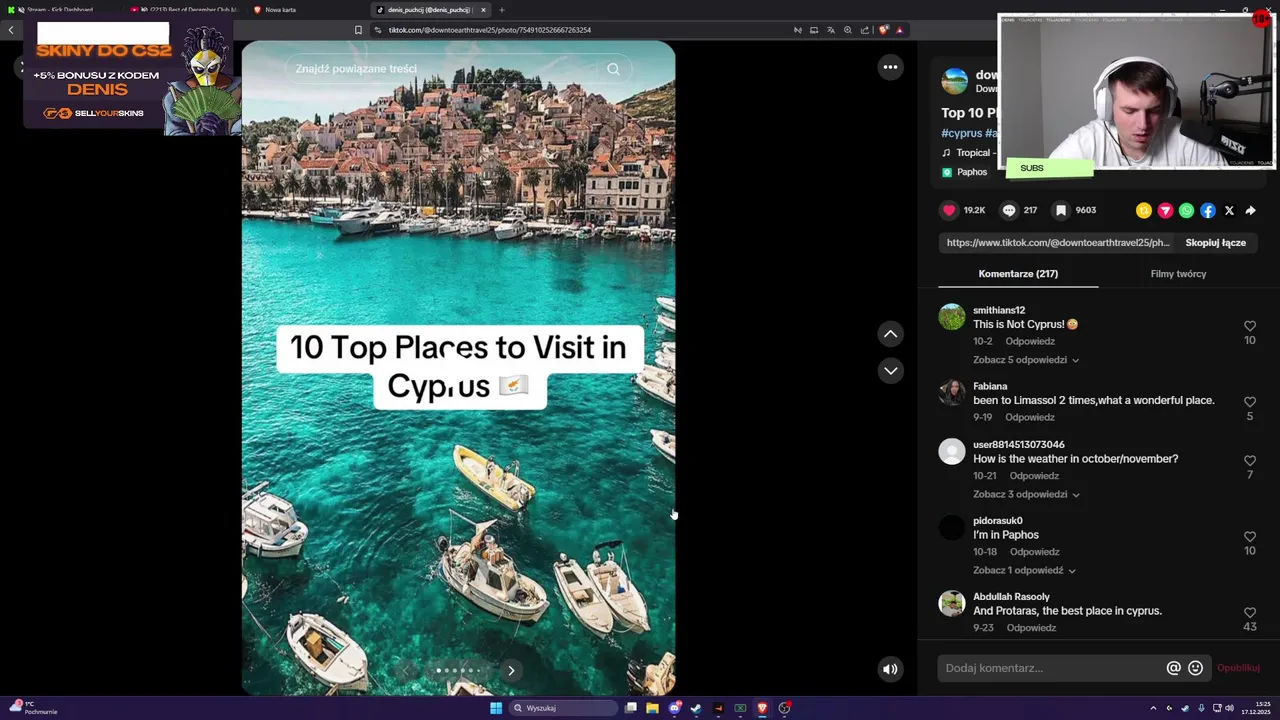Open Fabiana's profile avatar
Screen dimensions: 1280x720
click(x=952, y=393)
